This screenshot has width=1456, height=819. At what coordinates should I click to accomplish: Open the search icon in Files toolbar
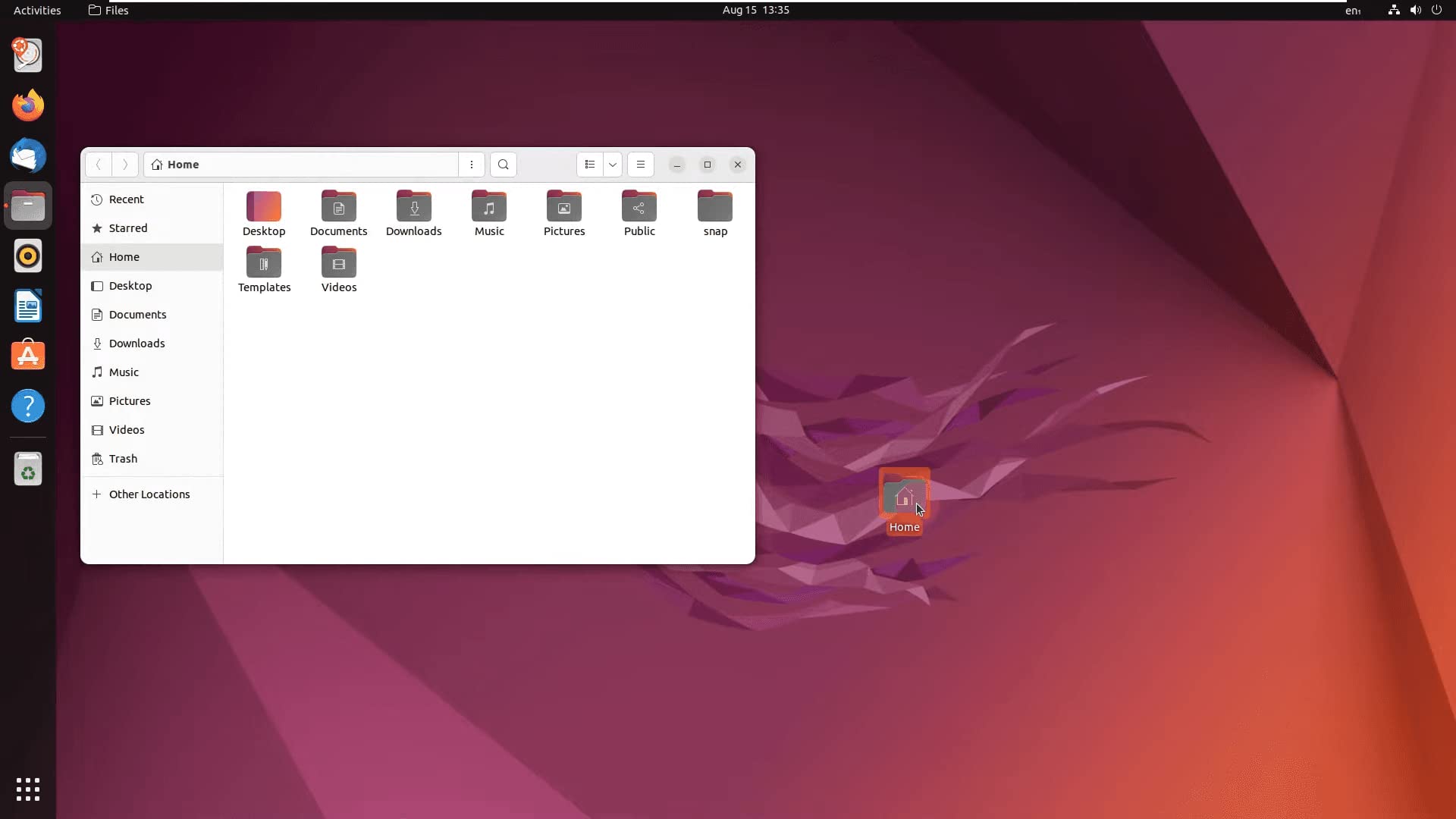[x=504, y=165]
